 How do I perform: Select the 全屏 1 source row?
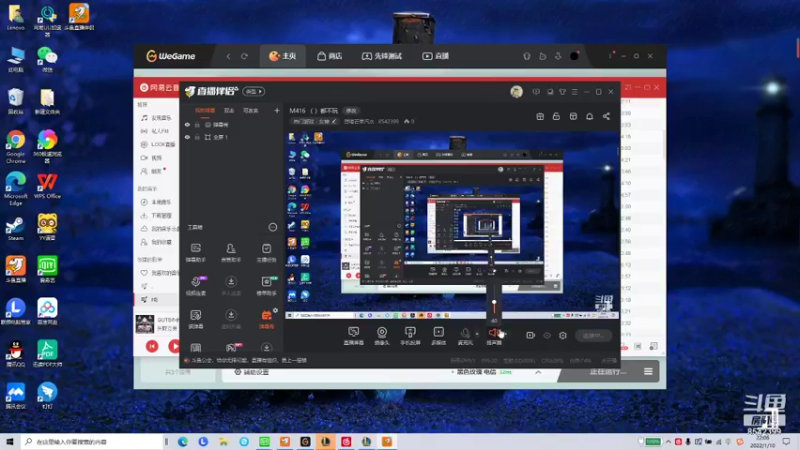click(232, 137)
